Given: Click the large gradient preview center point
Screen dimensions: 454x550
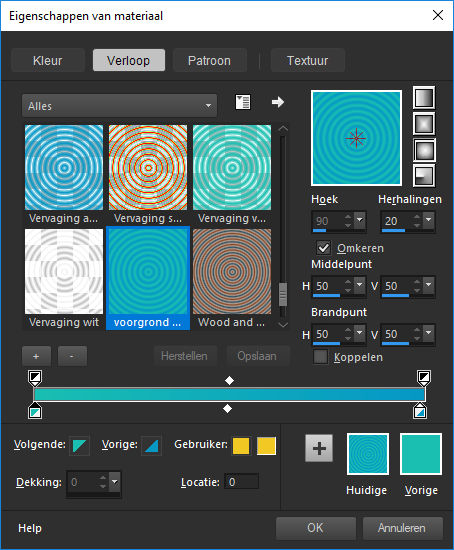Looking at the screenshot, I should [356, 138].
